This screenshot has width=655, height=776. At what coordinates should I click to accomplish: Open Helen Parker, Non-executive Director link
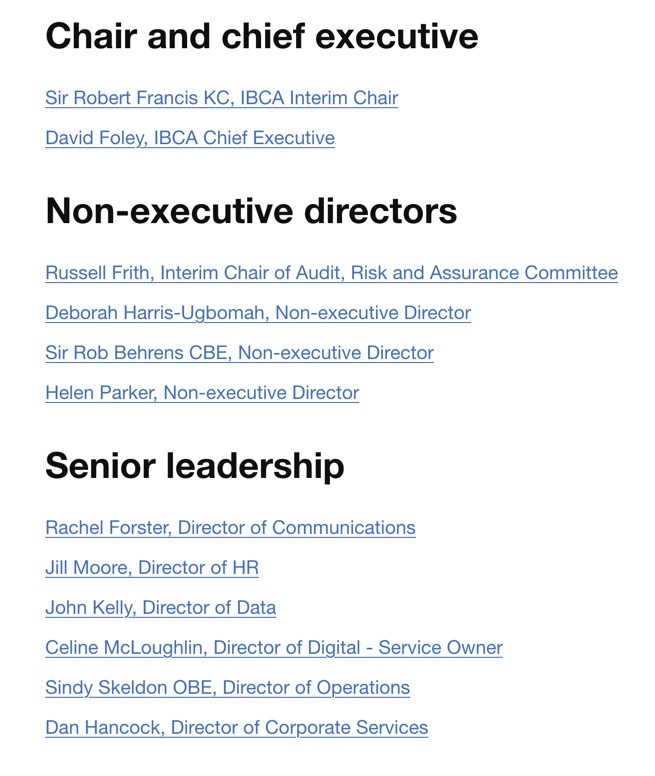click(x=202, y=393)
